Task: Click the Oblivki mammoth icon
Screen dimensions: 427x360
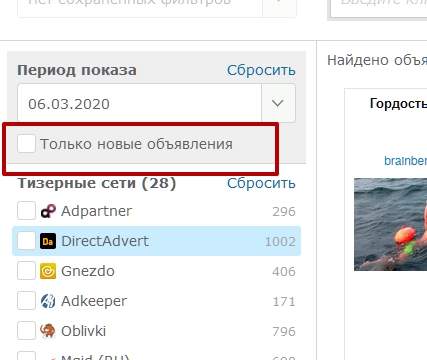Action: coord(48,331)
